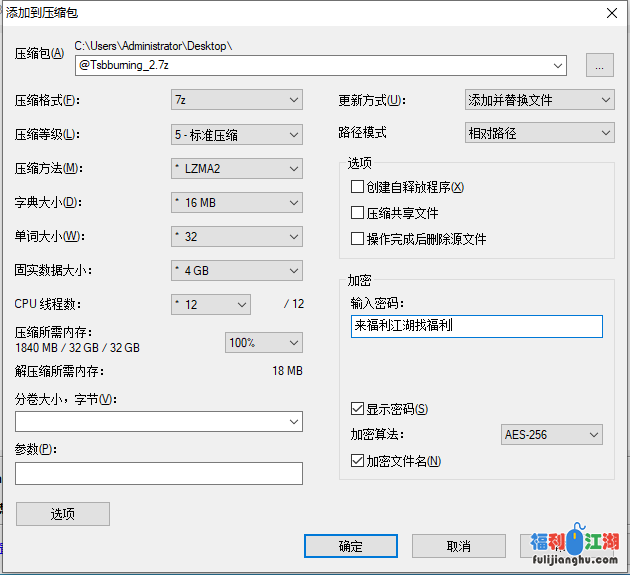Open the AES-256 encryption algorithm dropdown

(551, 434)
